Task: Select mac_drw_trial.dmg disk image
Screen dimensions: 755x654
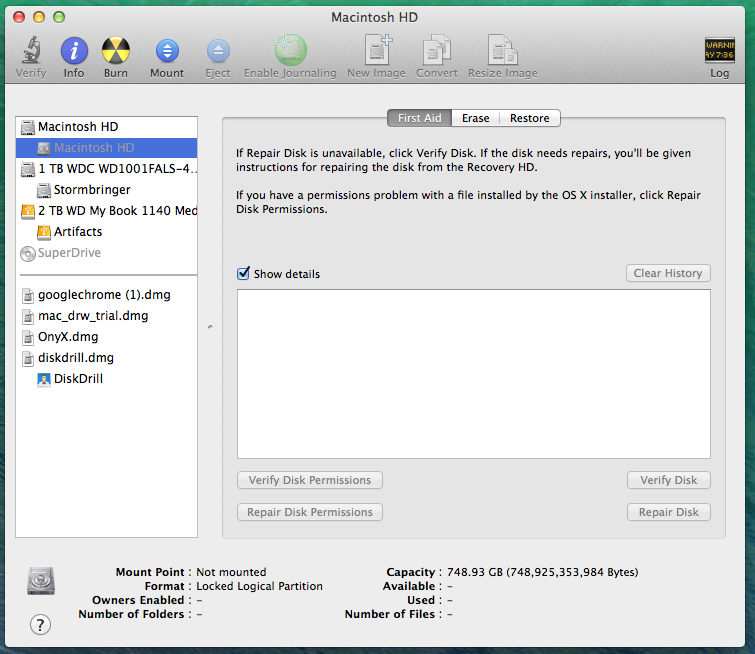Action: pyautogui.click(x=106, y=316)
